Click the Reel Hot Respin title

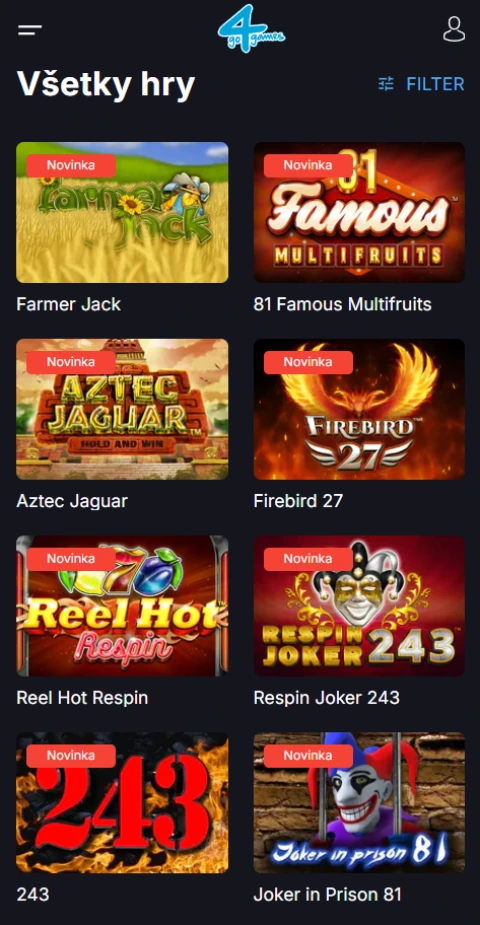point(82,698)
